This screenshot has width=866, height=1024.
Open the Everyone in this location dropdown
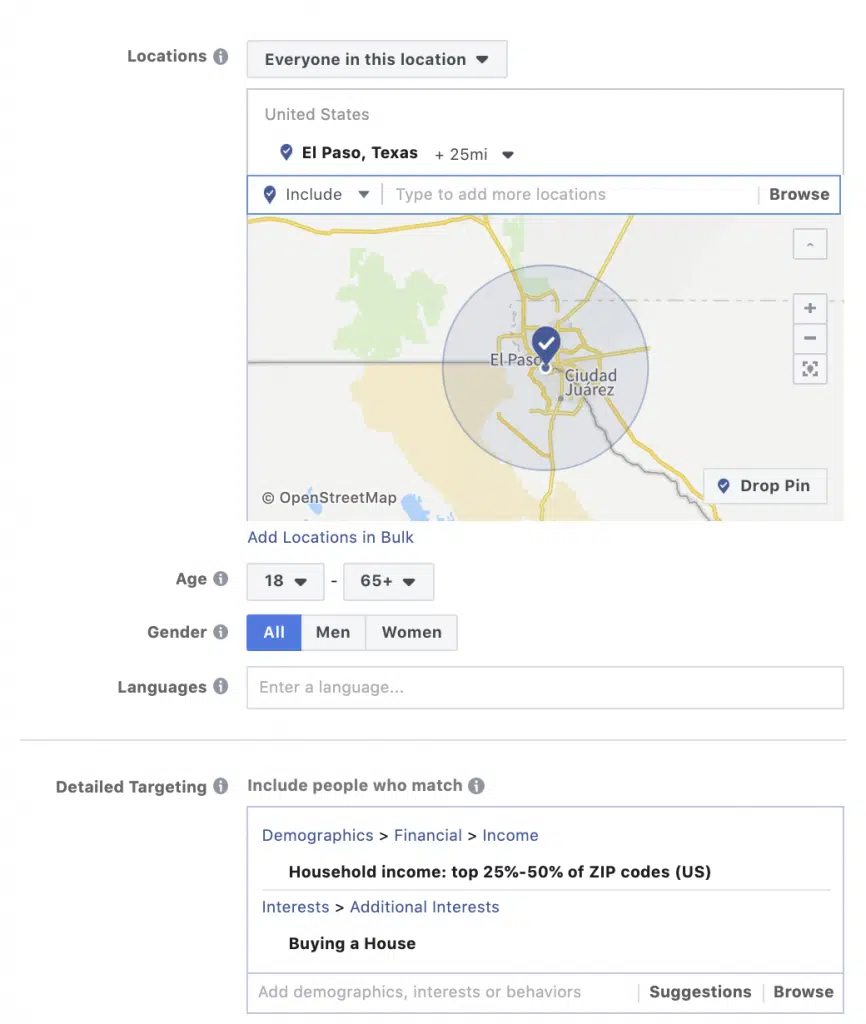376,59
